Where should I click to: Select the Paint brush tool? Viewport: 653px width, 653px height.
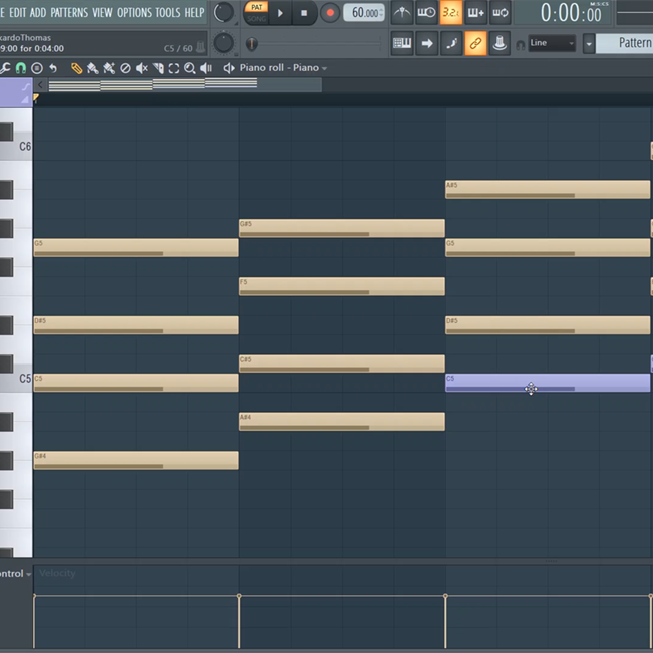[92, 68]
